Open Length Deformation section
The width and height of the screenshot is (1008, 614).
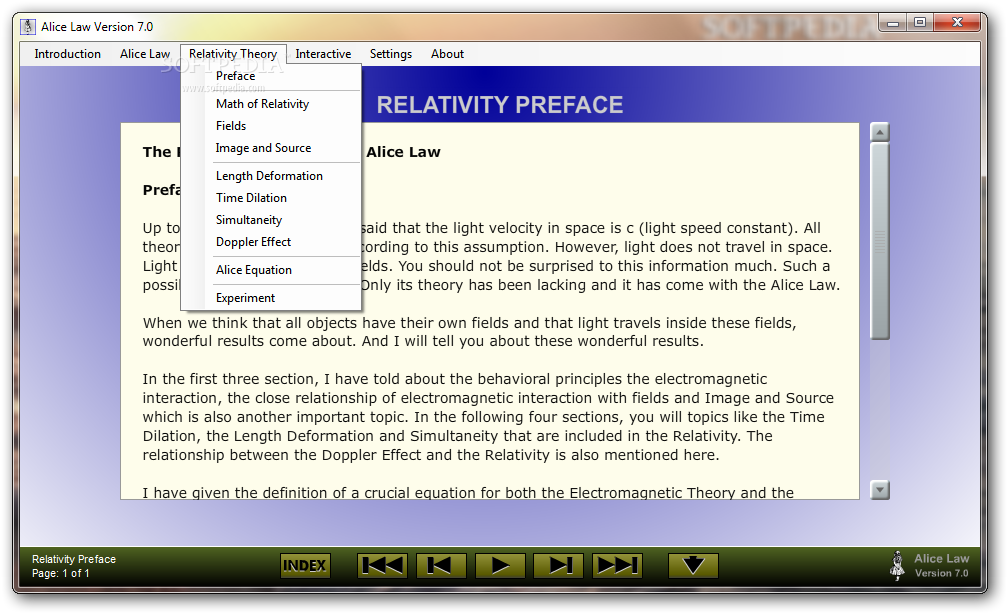point(271,176)
